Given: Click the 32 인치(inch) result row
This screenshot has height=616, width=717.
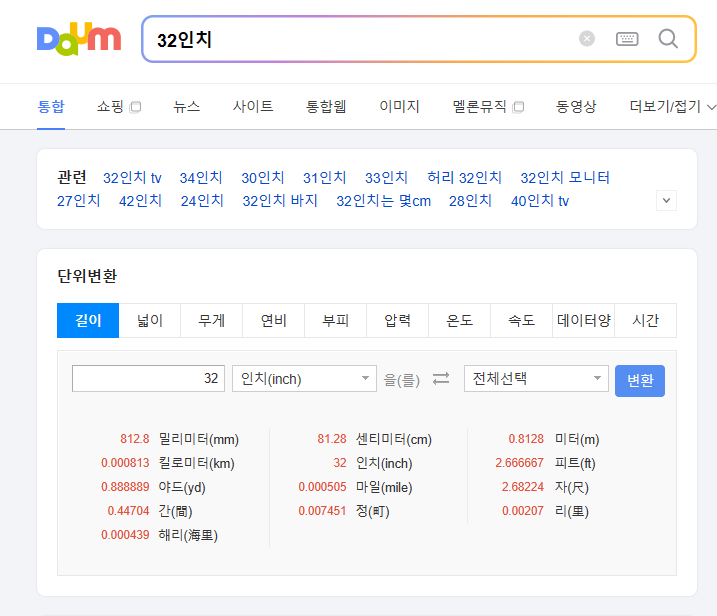Looking at the screenshot, I should click(x=373, y=463).
